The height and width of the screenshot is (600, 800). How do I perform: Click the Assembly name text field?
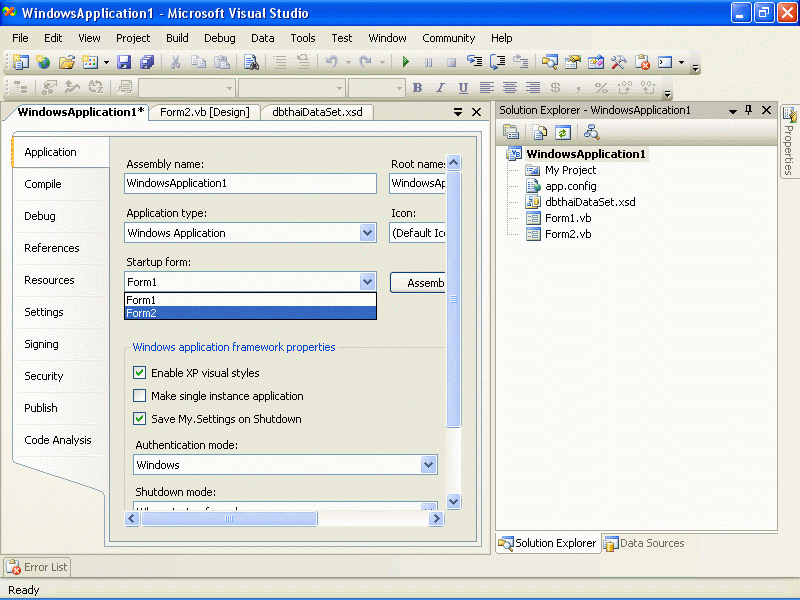click(250, 184)
